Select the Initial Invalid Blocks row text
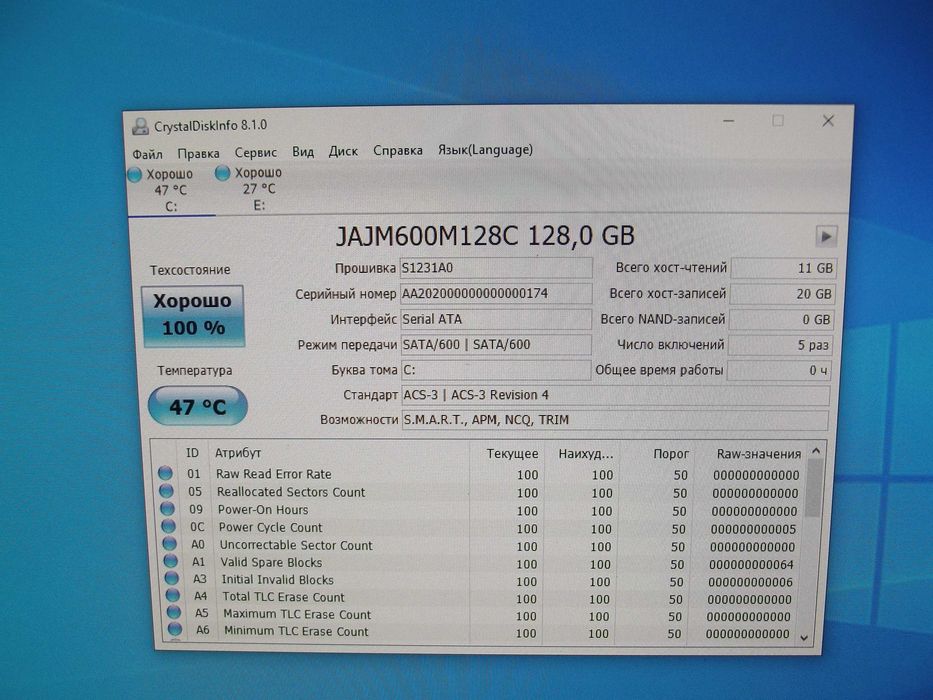This screenshot has height=700, width=933. pos(277,580)
